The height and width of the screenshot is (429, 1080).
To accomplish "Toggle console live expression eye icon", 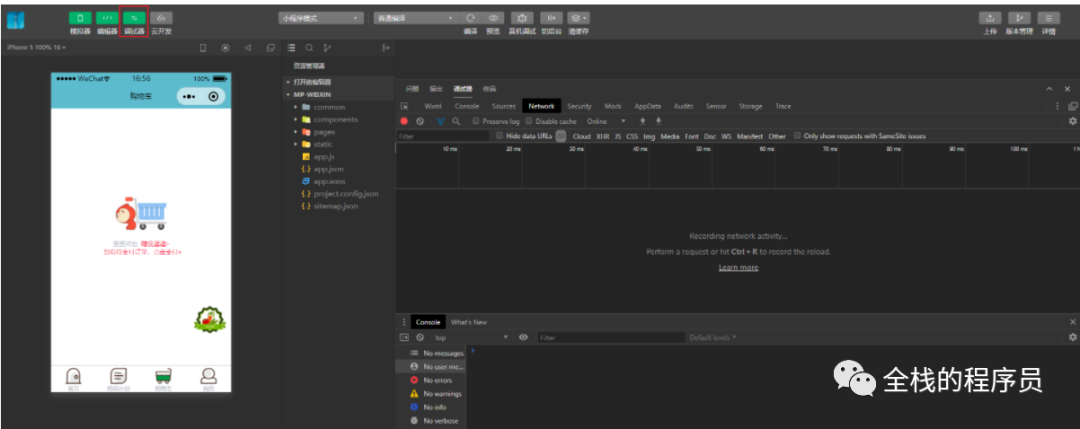I will (x=523, y=337).
